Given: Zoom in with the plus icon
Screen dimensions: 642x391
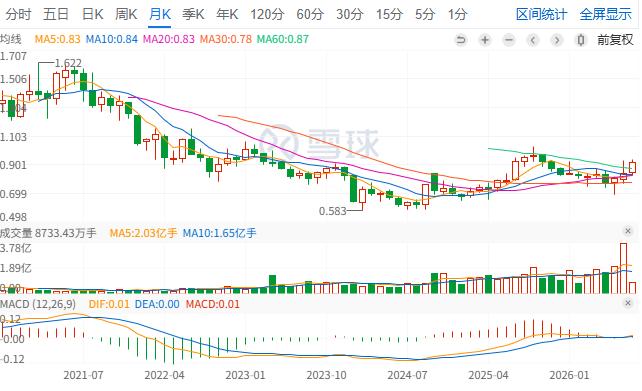Looking at the screenshot, I should tap(485, 40).
